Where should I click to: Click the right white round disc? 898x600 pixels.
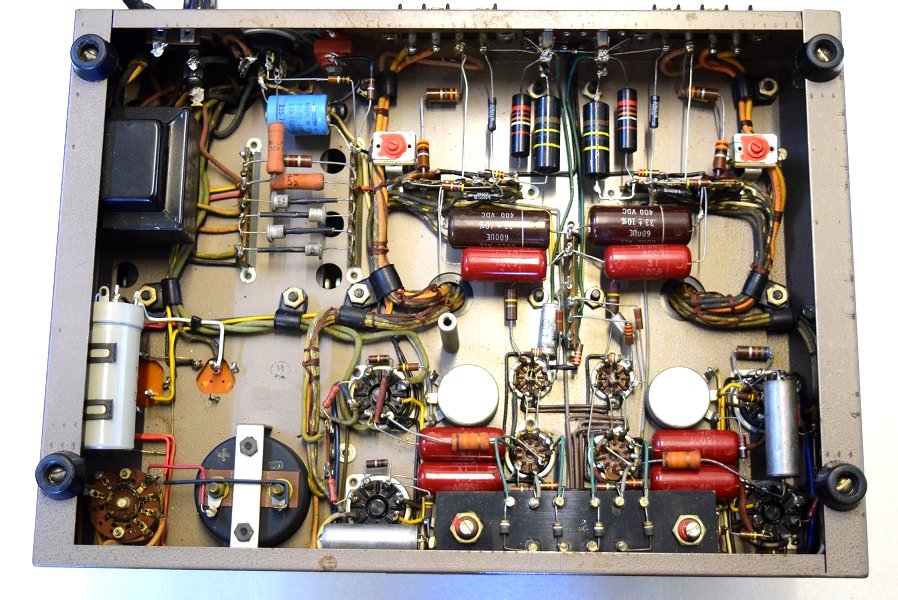pyautogui.click(x=677, y=397)
